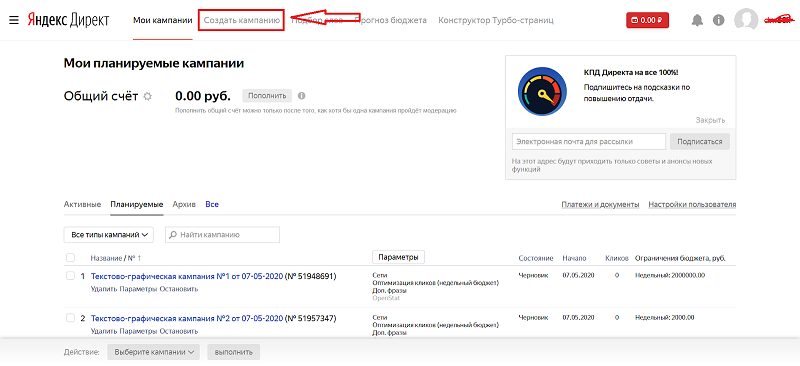Click the Подписаться button

click(700, 141)
